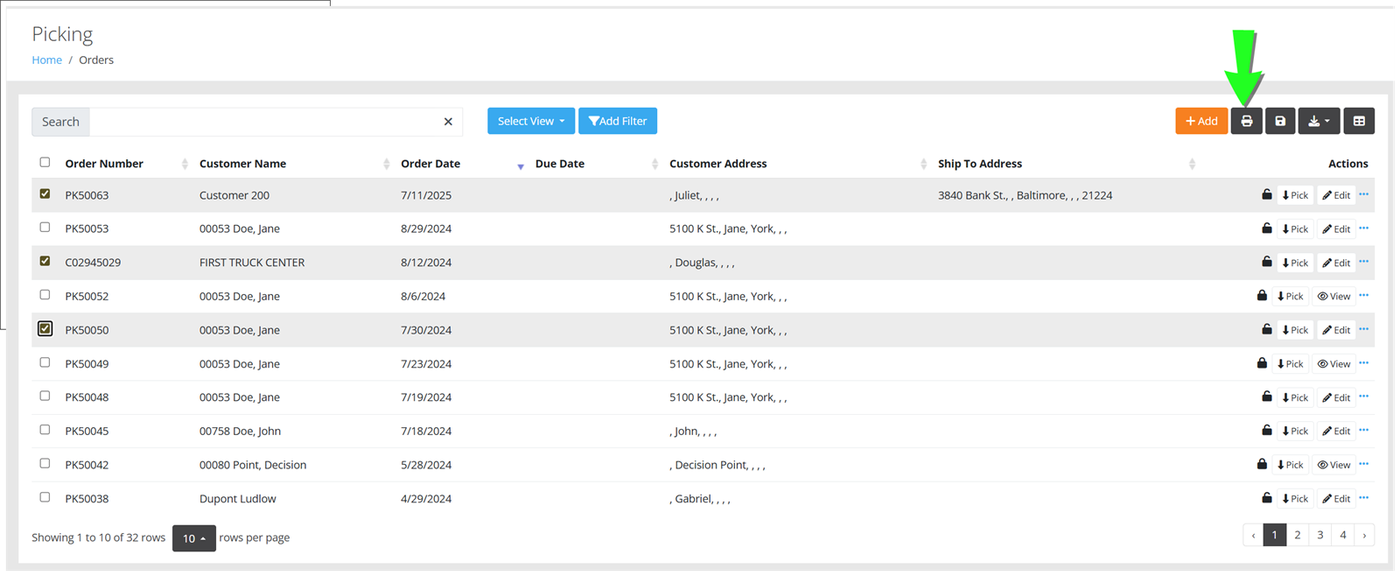Viewport: 1400px width, 576px height.
Task: Click the orange Add button
Action: tap(1201, 121)
